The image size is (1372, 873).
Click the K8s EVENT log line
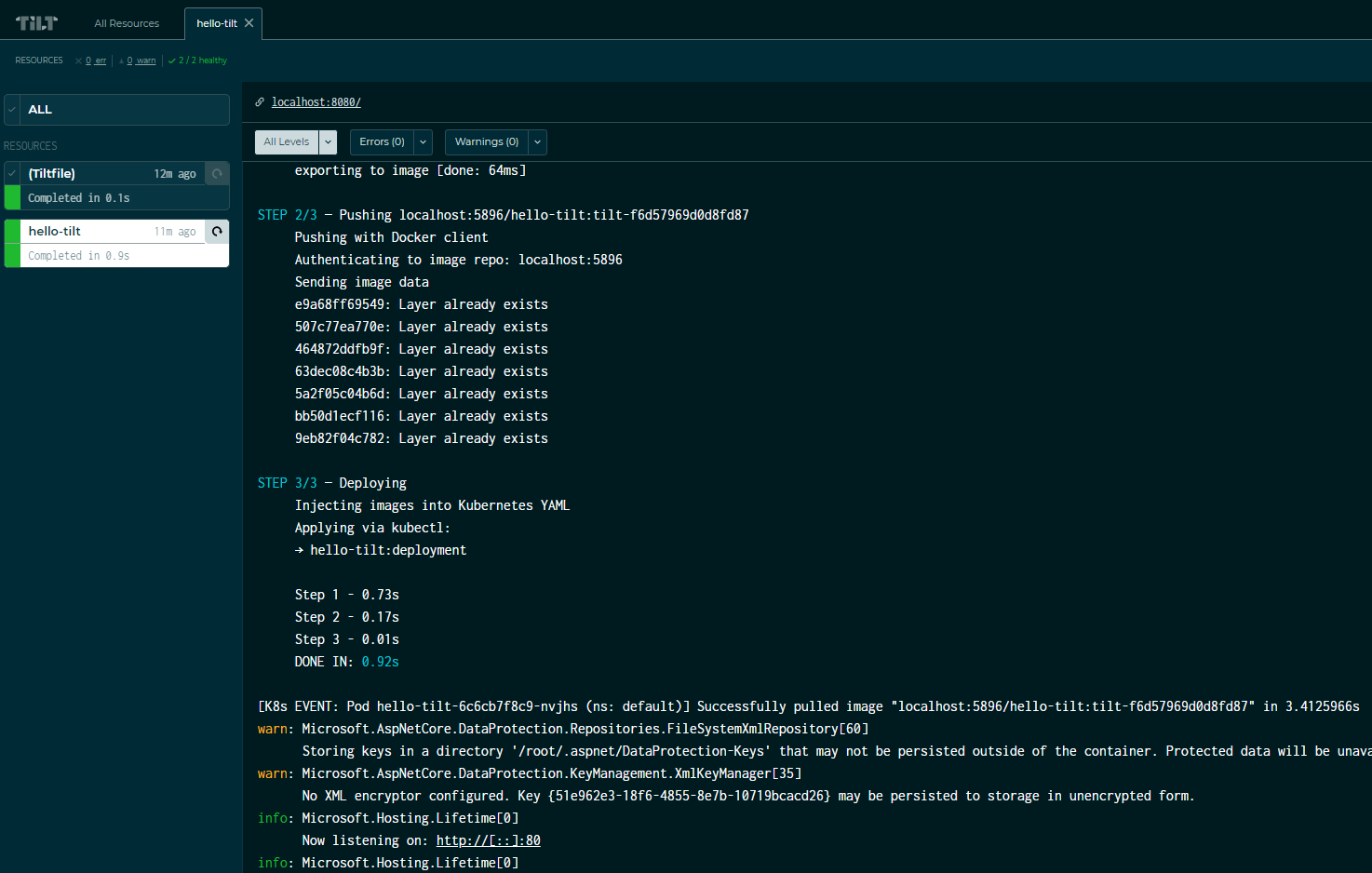point(809,706)
